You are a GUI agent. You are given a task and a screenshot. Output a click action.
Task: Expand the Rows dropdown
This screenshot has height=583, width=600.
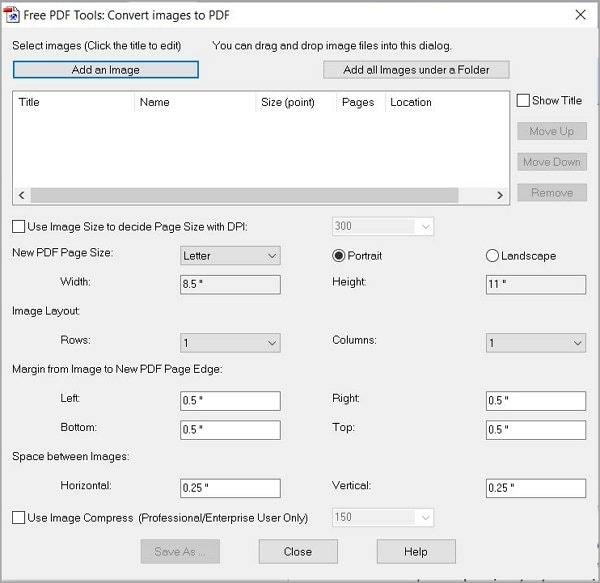coord(230,343)
